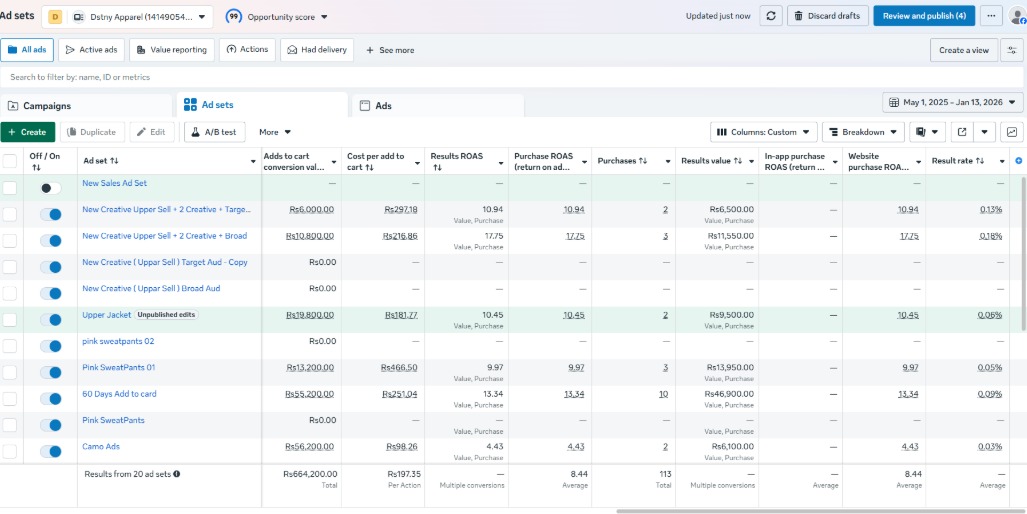Sort by the Ad set column arrows

pos(115,160)
